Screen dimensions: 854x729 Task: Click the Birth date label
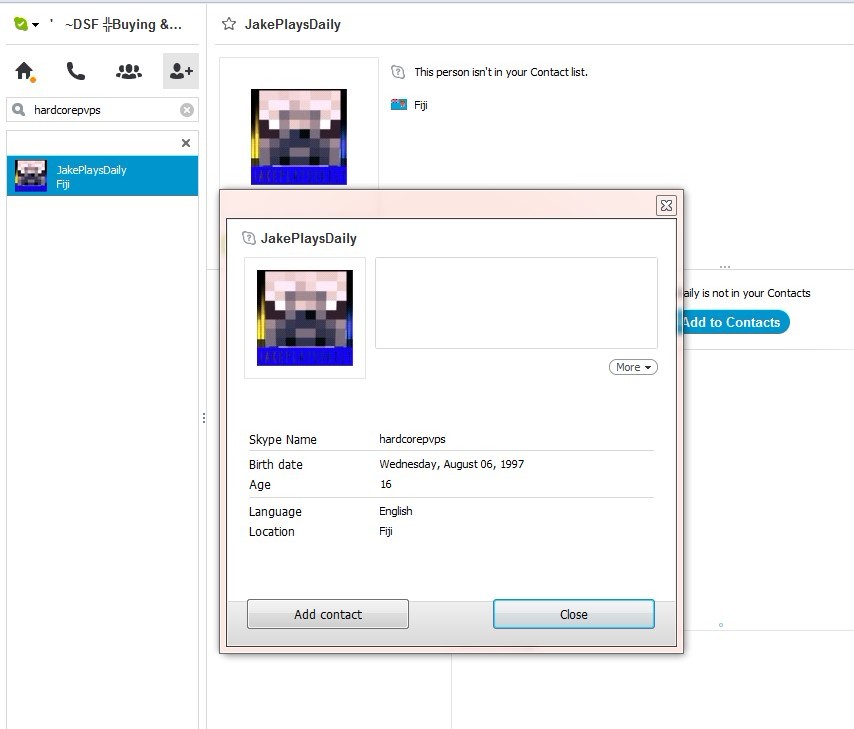click(276, 465)
